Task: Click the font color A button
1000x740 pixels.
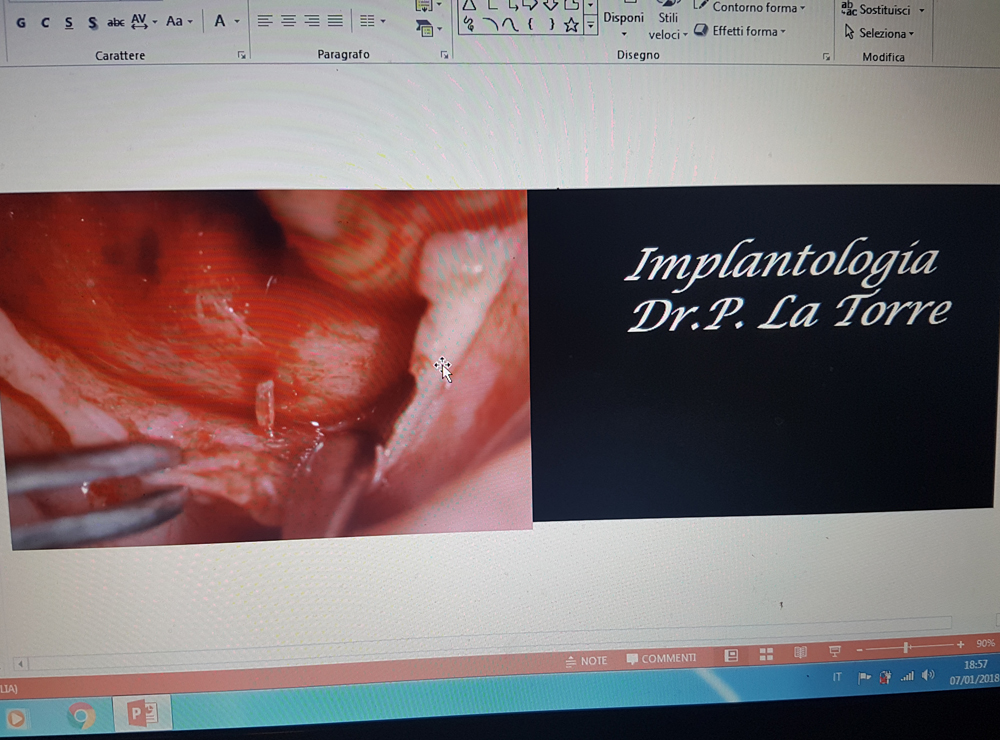Action: tap(219, 21)
